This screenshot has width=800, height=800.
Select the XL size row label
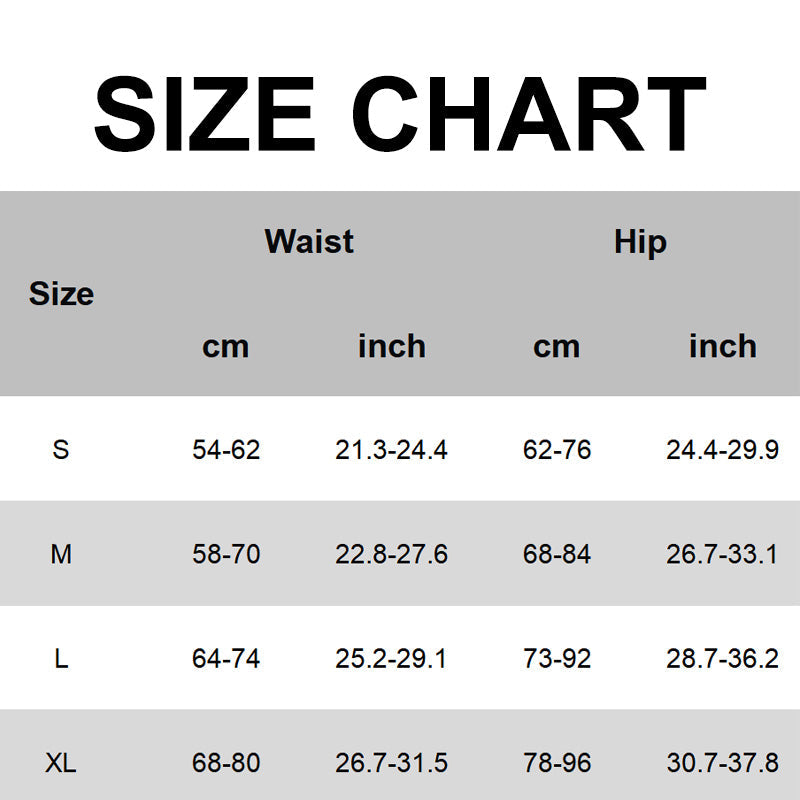(x=61, y=764)
